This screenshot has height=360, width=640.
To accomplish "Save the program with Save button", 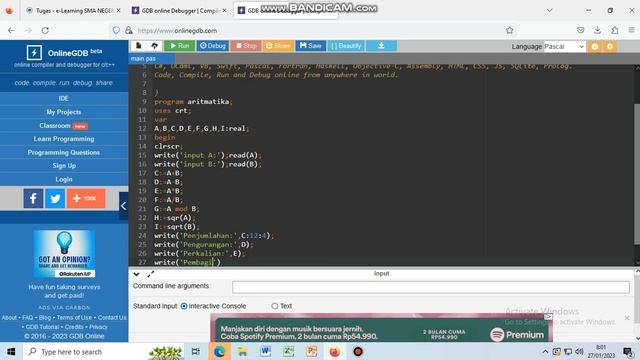I will [x=311, y=46].
